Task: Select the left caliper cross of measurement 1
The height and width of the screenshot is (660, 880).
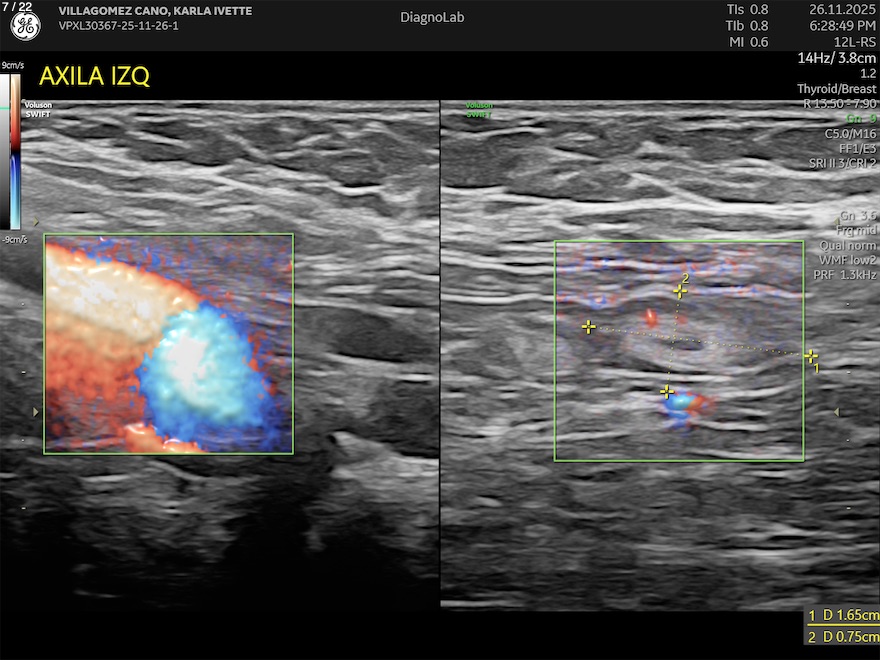Action: coord(589,327)
